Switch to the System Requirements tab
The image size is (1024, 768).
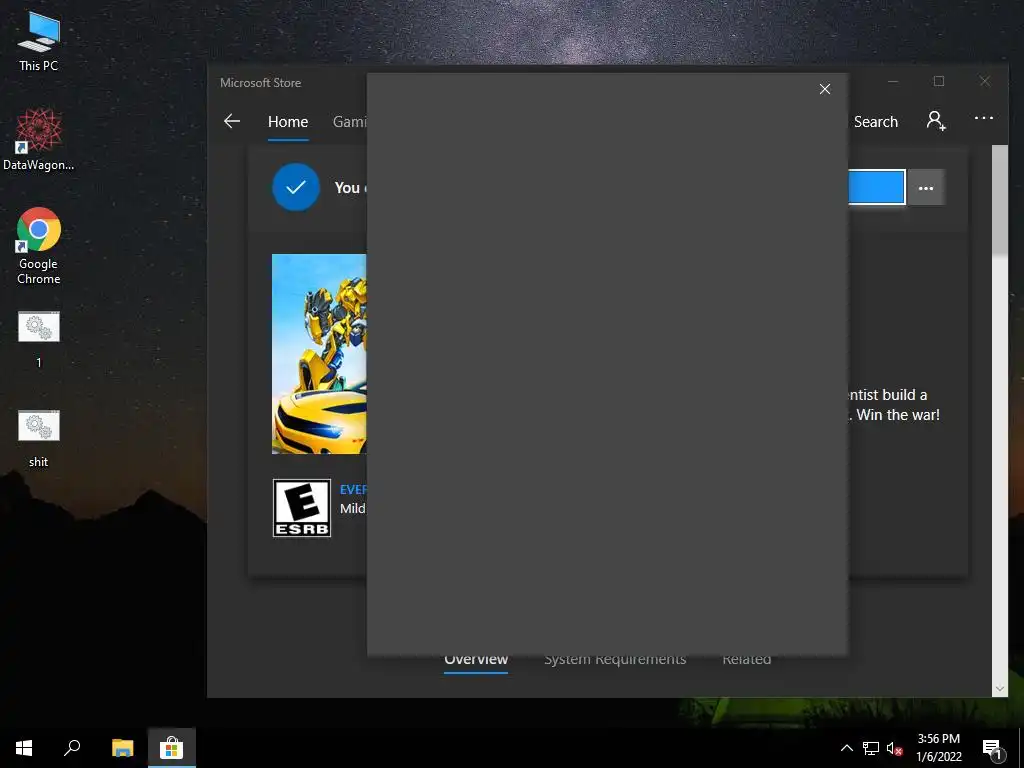point(615,660)
